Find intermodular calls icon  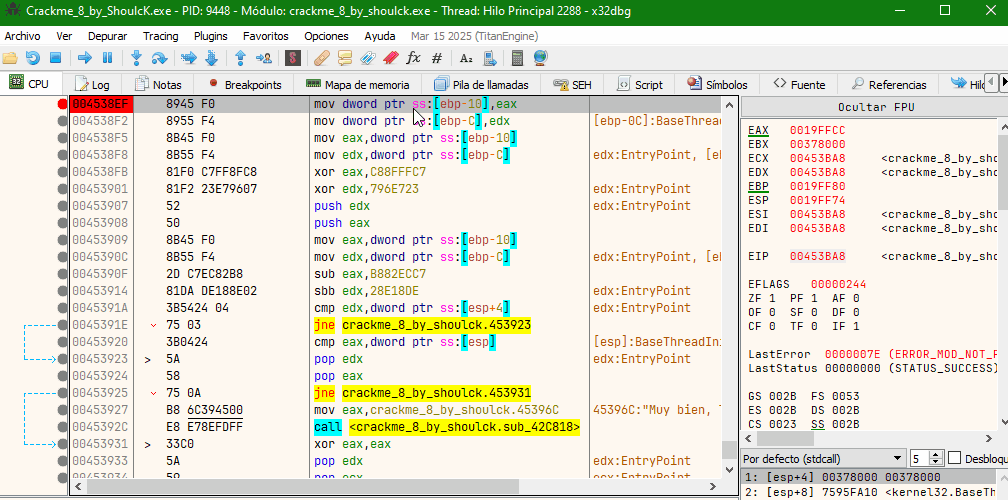(x=489, y=58)
